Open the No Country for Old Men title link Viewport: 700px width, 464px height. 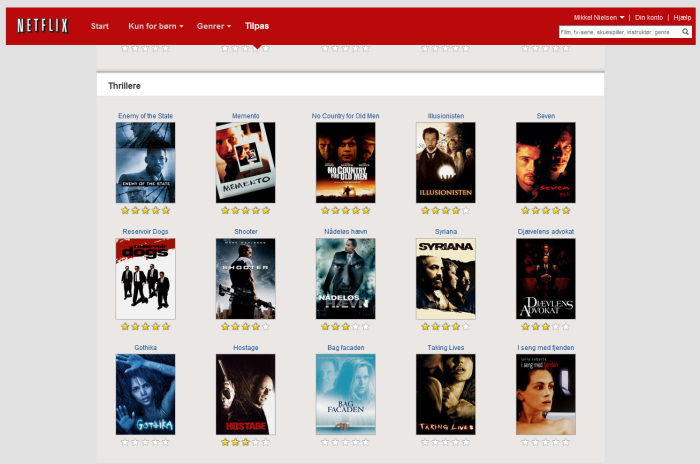coord(346,116)
